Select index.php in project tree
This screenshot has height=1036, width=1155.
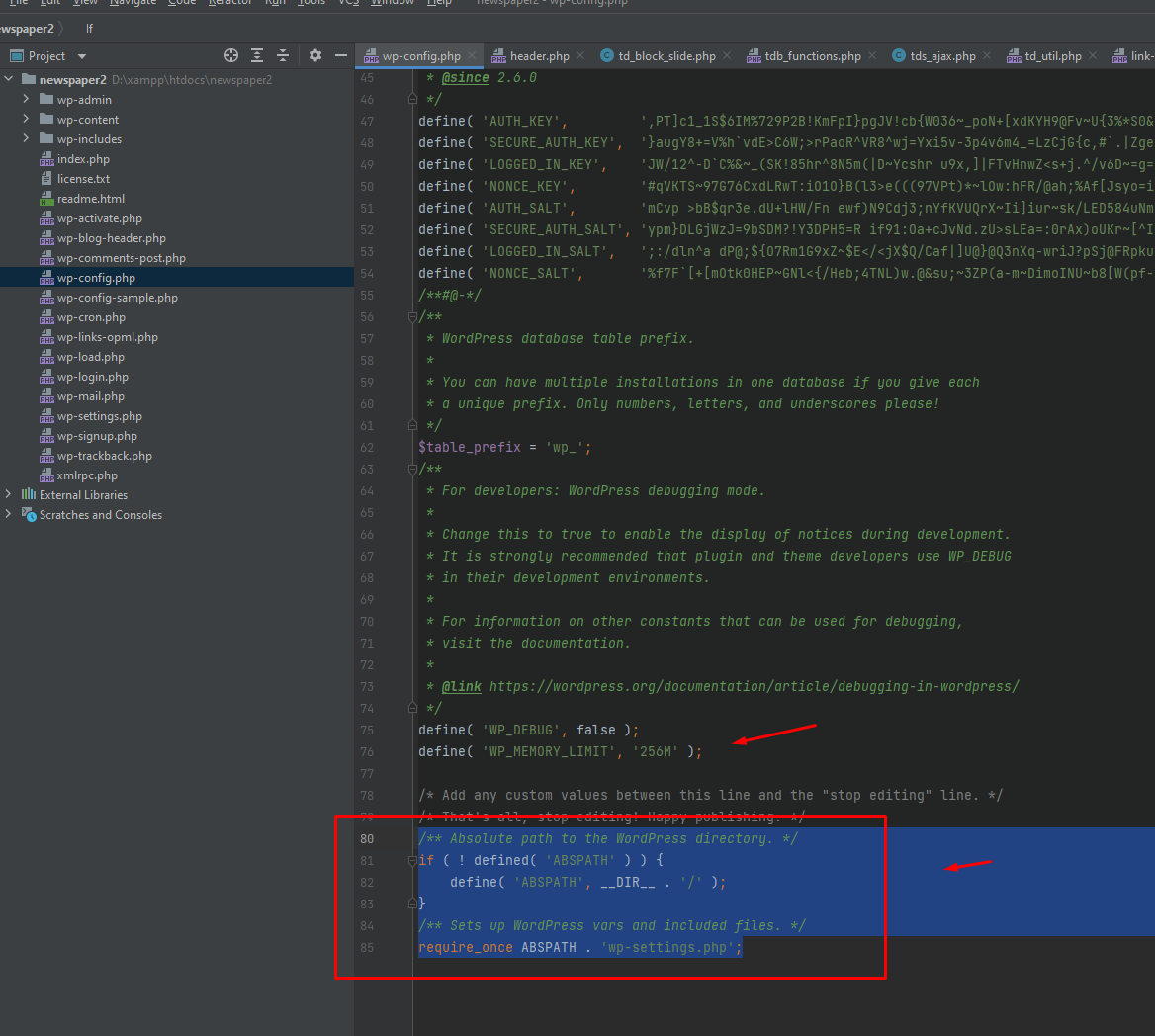click(83, 159)
